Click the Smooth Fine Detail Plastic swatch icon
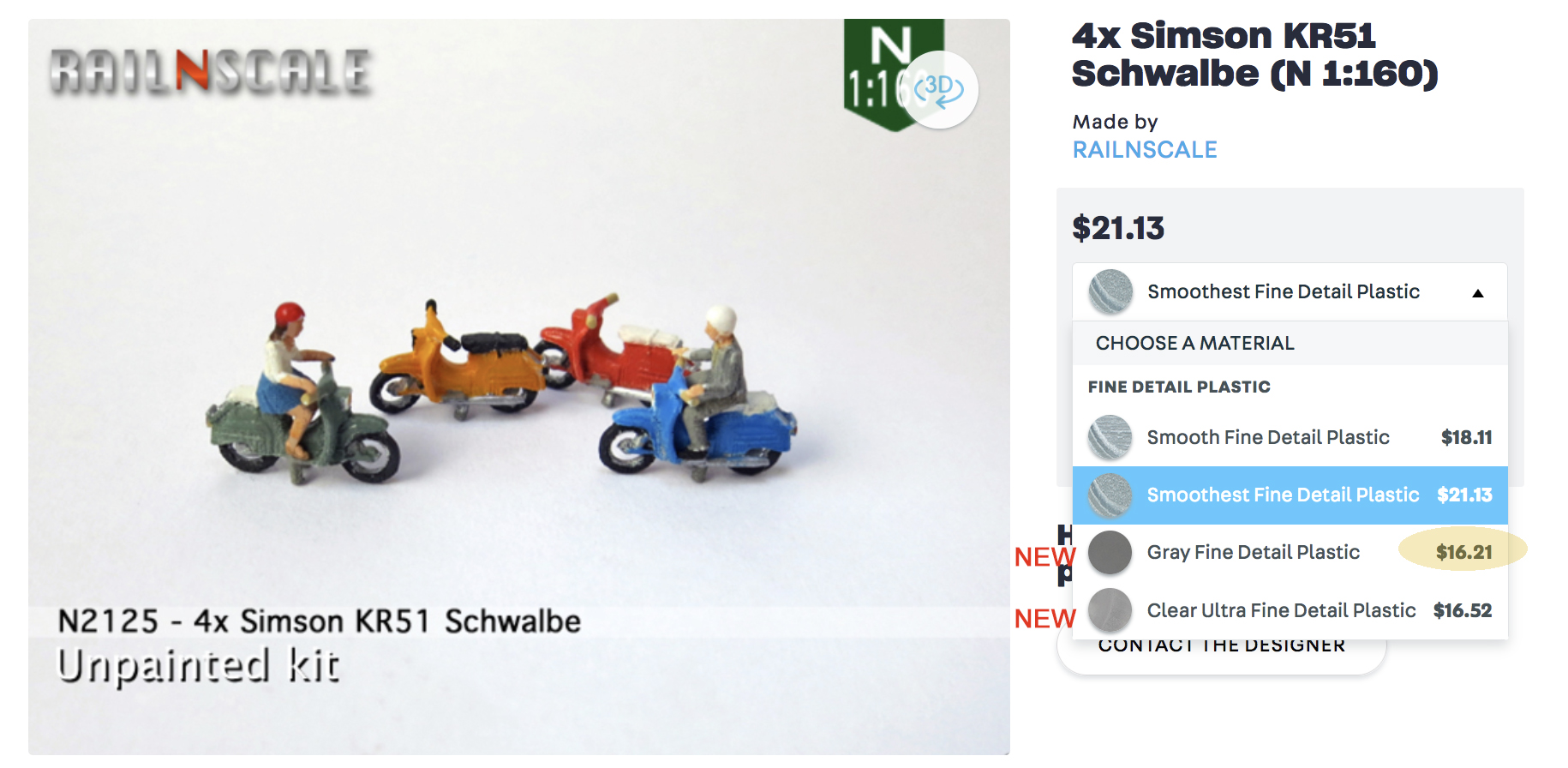The image size is (1568, 768). 1110,437
